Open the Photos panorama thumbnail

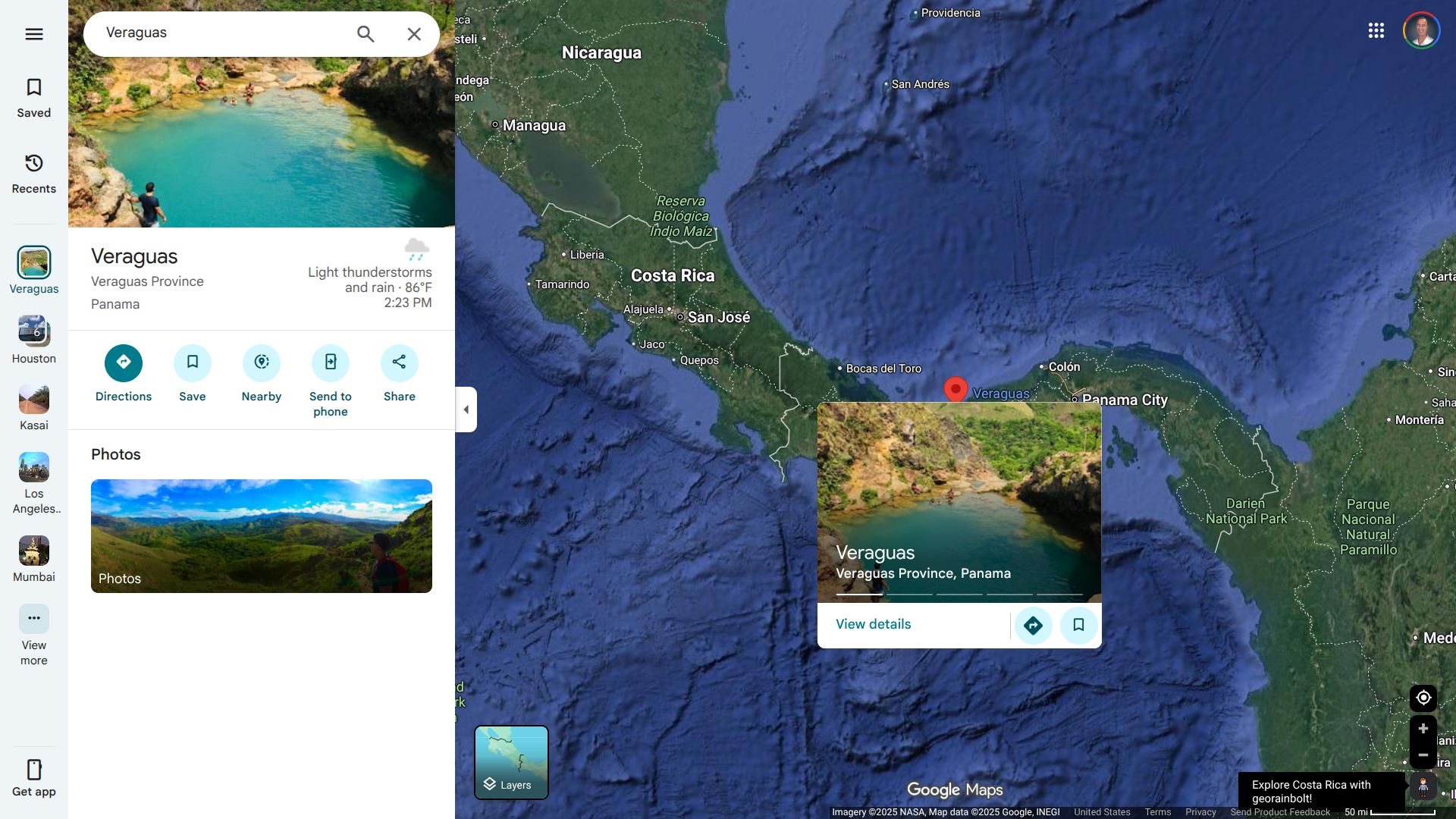coord(261,535)
